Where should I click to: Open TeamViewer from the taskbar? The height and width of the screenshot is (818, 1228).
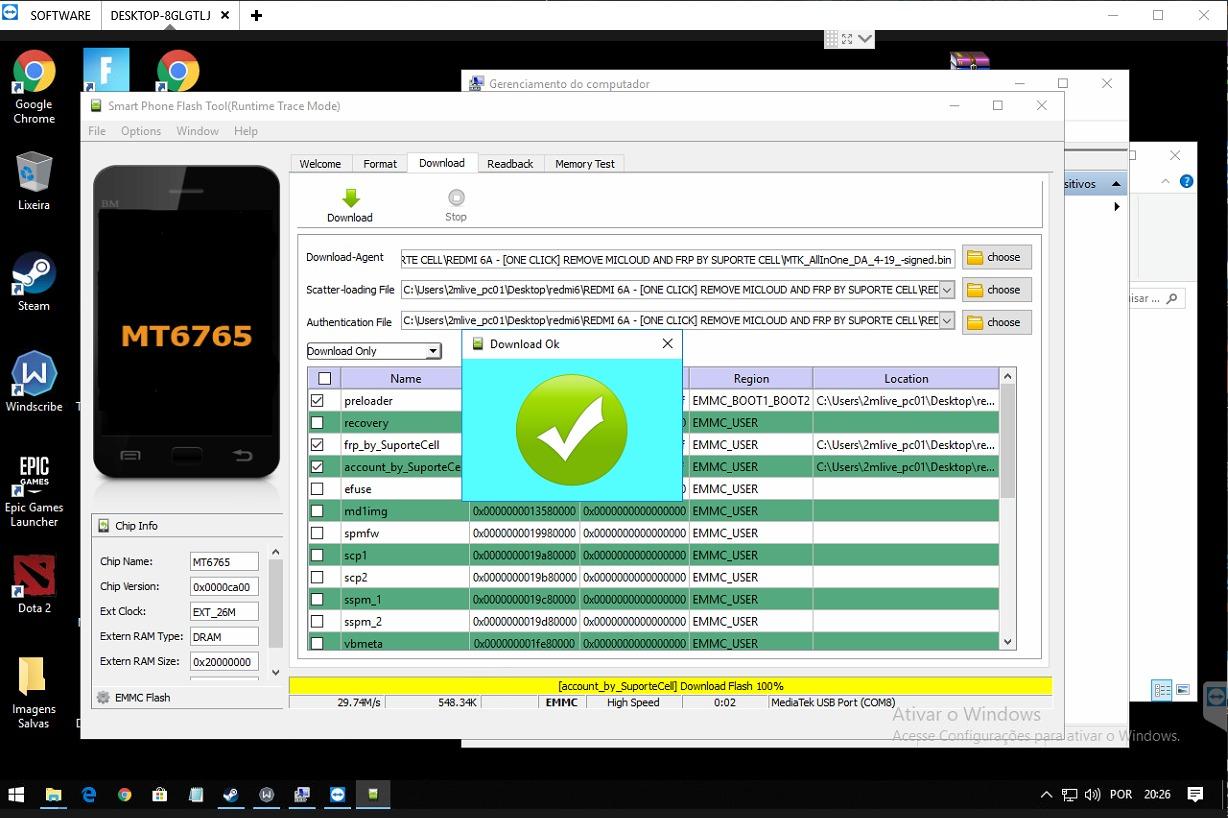pos(337,795)
